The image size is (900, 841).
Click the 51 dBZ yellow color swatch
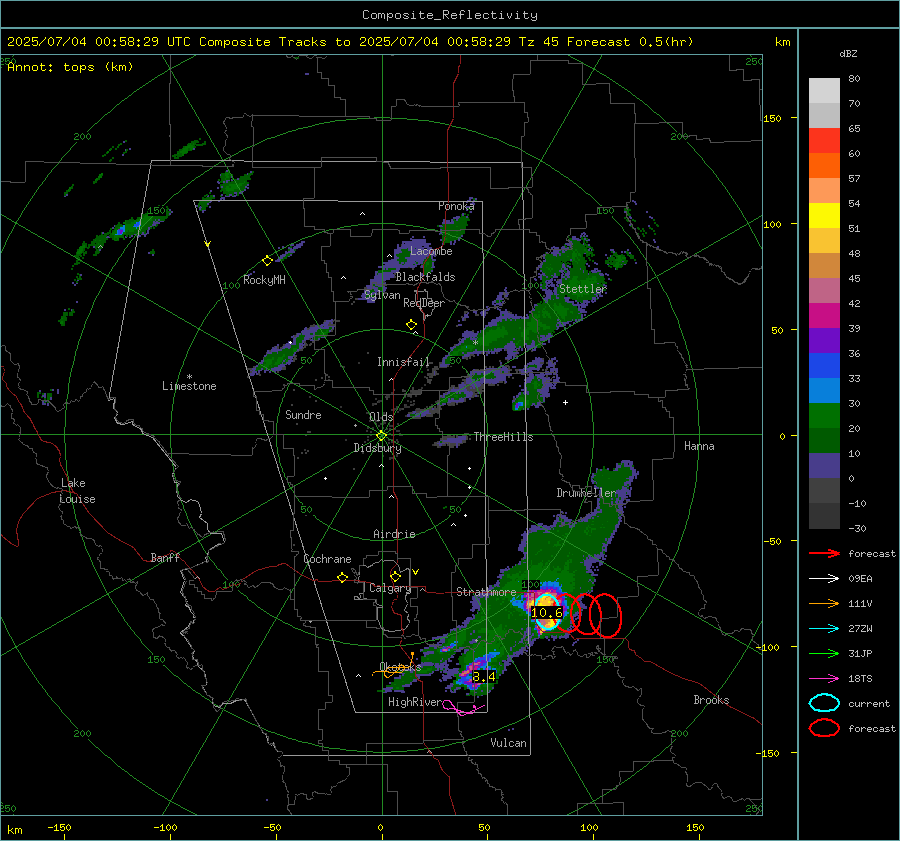point(824,215)
